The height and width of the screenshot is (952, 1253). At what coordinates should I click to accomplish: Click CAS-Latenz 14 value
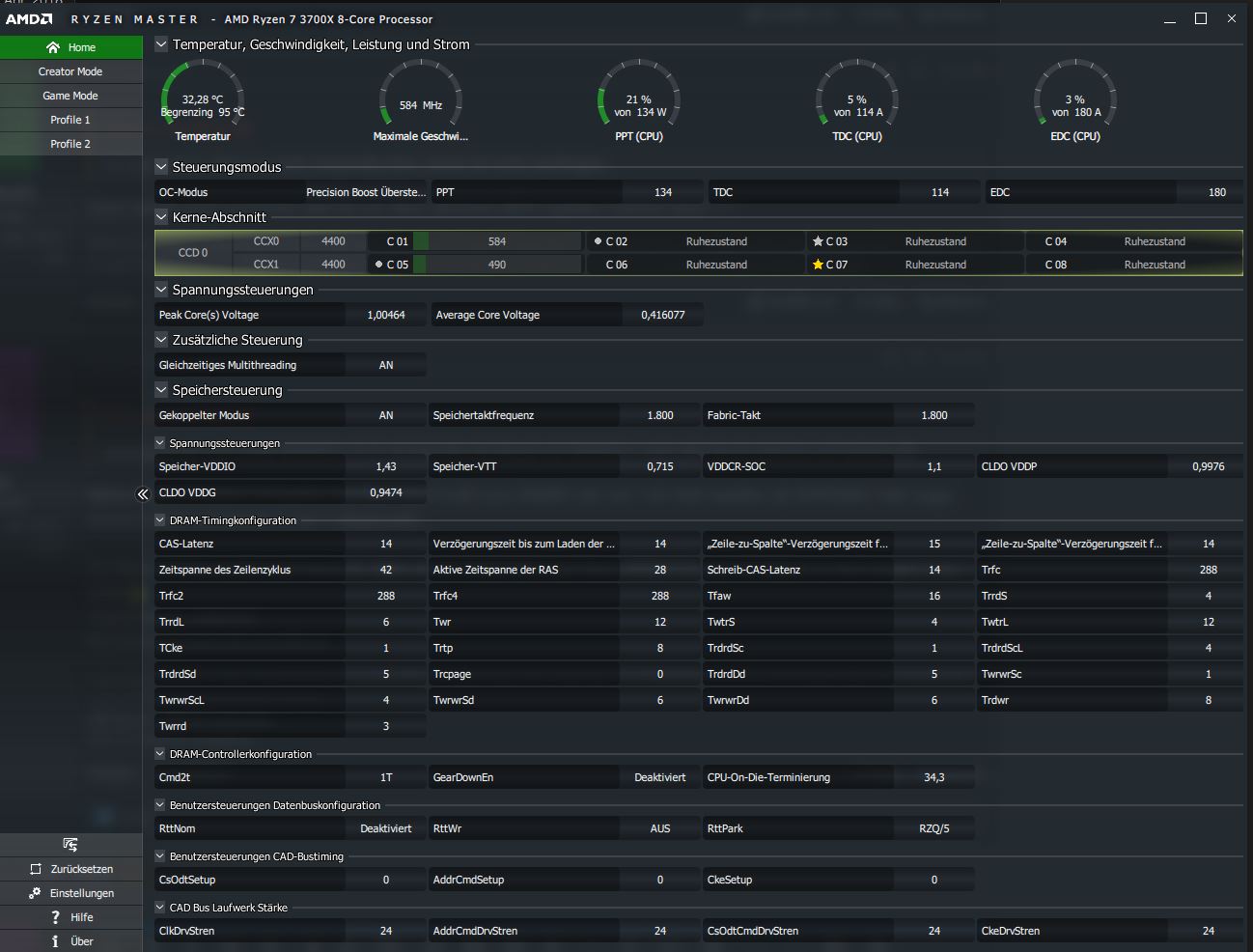[386, 544]
